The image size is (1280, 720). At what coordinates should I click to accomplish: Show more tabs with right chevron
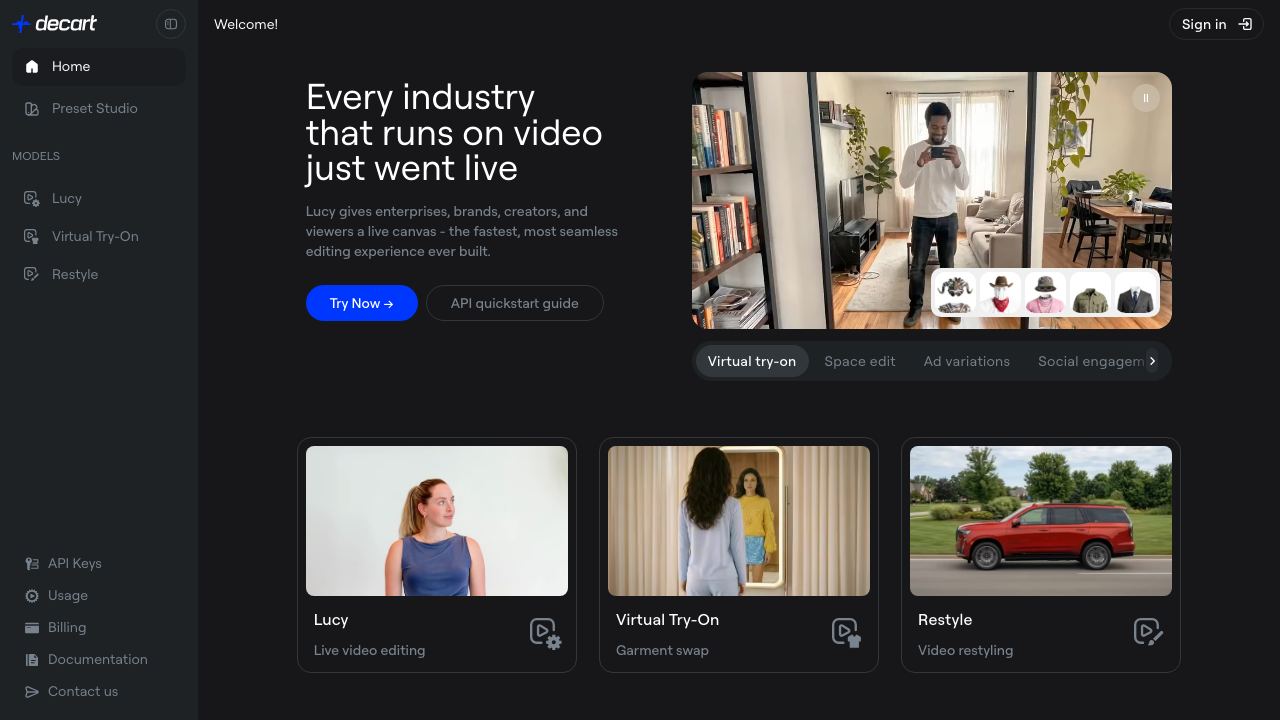[x=1152, y=361]
